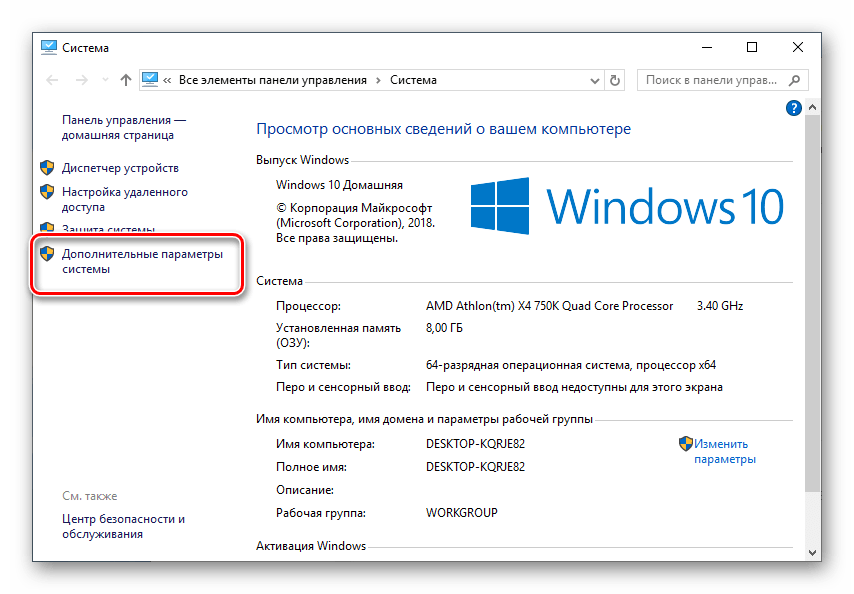854x594 pixels.
Task: Open Диспетчер устройств link
Action: (120, 168)
